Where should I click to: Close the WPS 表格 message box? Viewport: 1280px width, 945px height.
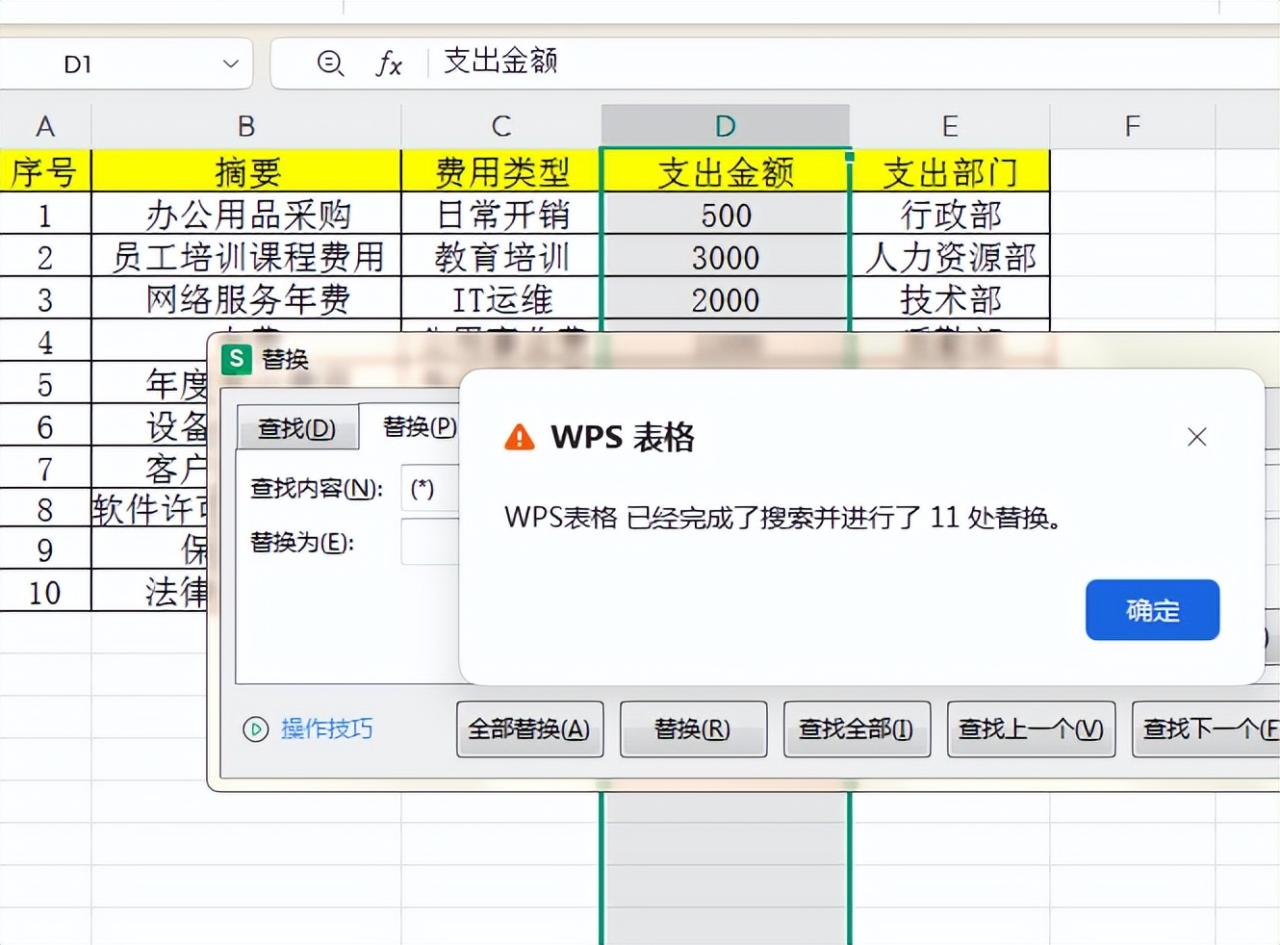pos(1196,437)
